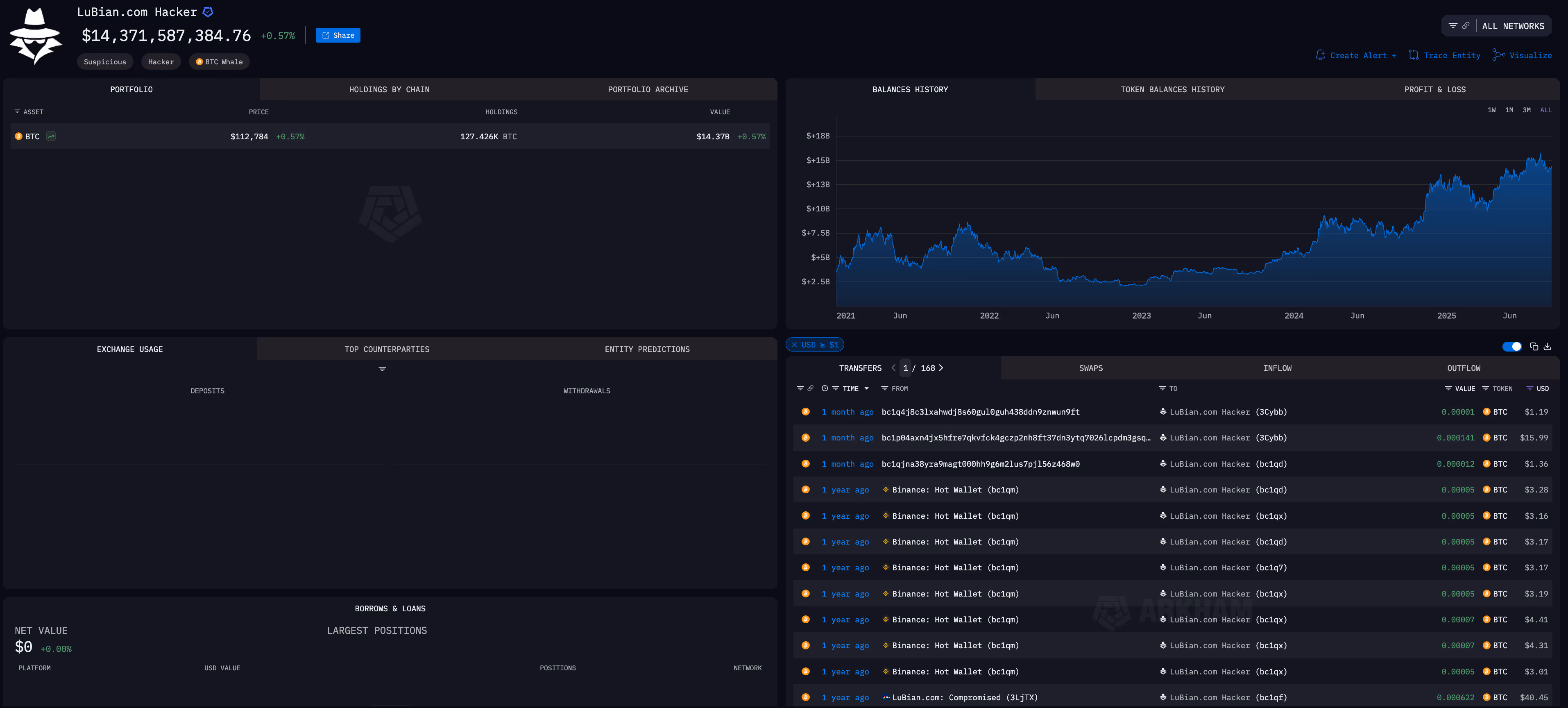This screenshot has height=708, width=1568.
Task: Click the clock icon in Time column
Action: (825, 388)
